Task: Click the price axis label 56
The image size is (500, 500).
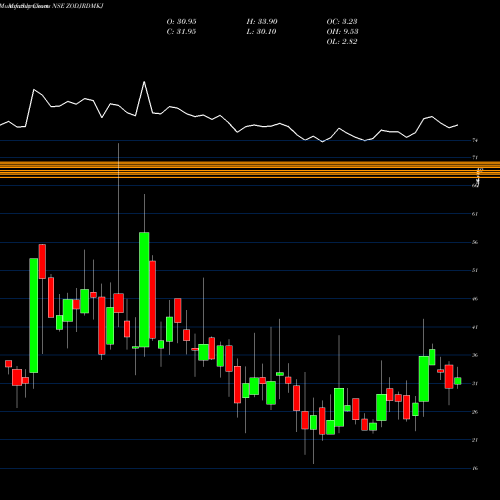Action: pos(475,242)
